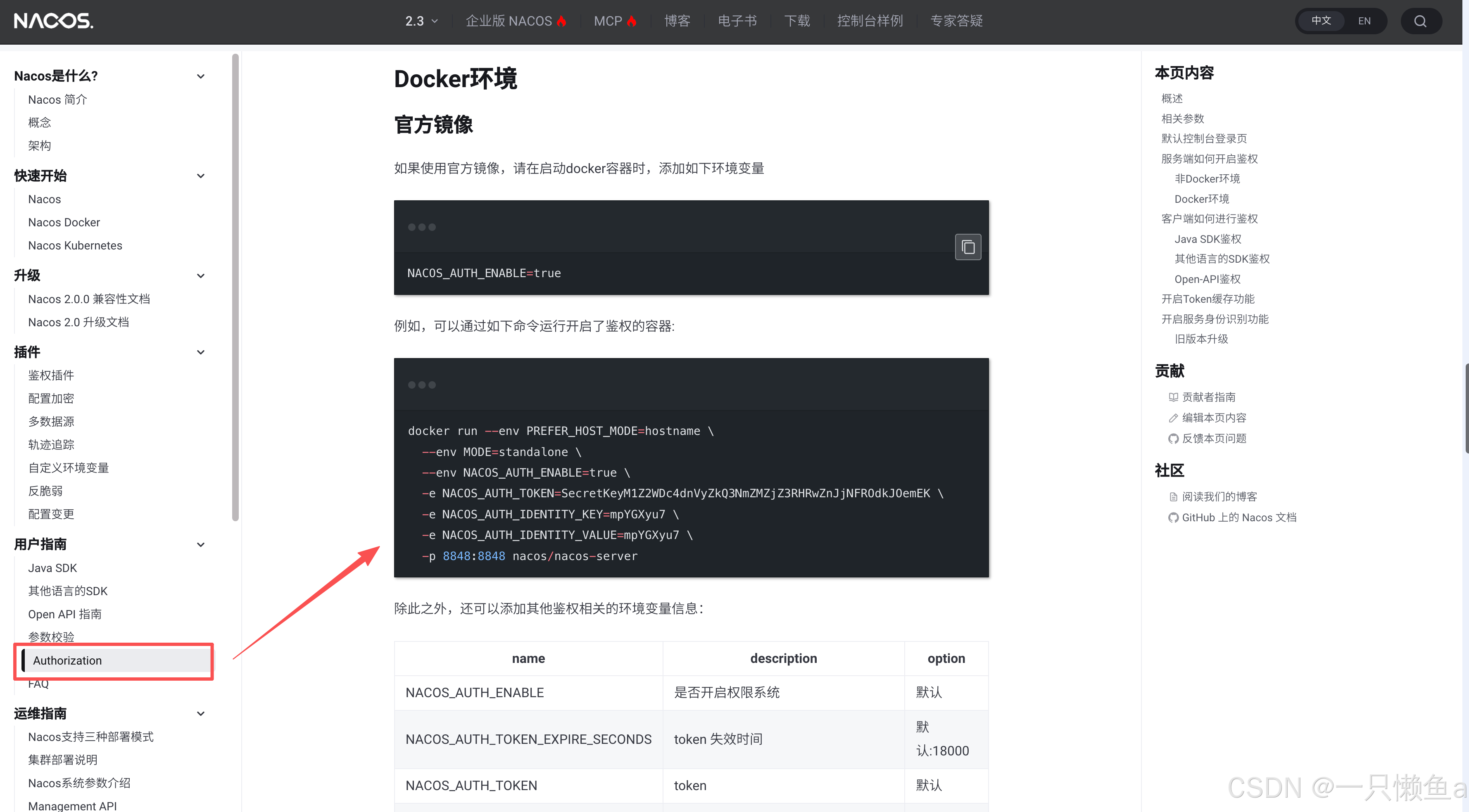Image resolution: width=1469 pixels, height=812 pixels.
Task: Copy the NACOS_AUTH_ENABLE code snippet
Action: (x=968, y=247)
